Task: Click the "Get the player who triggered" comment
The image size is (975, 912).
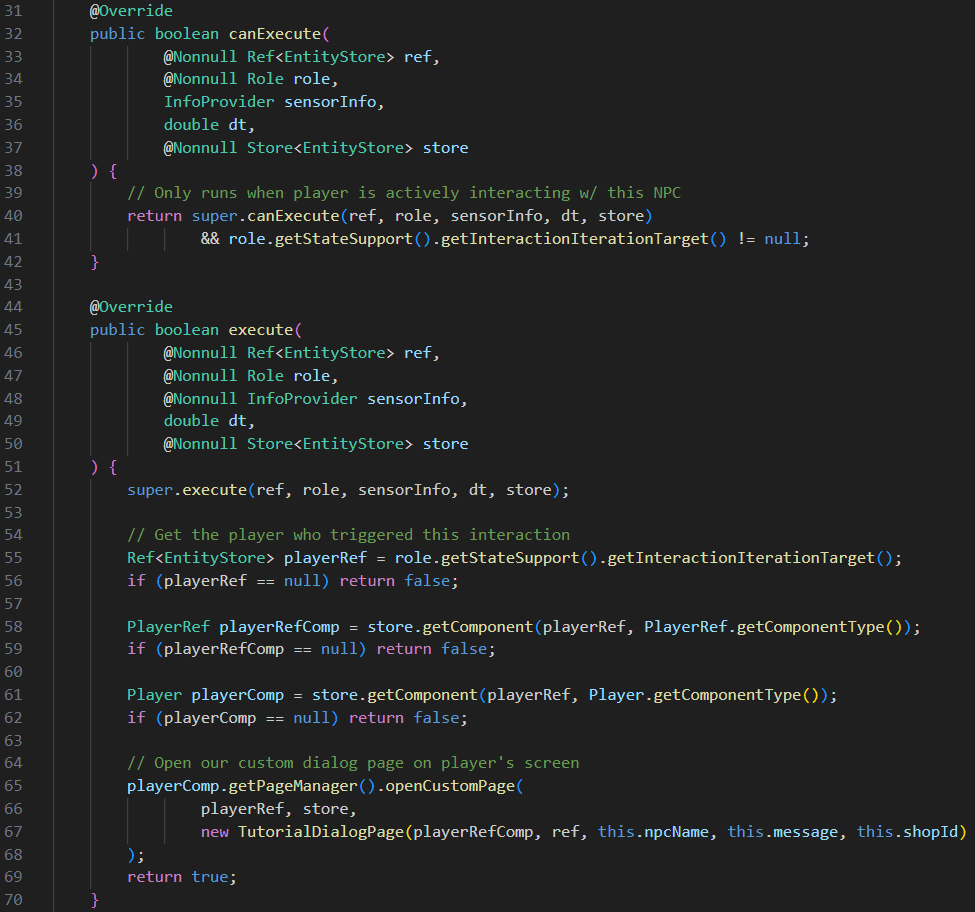Action: pyautogui.click(x=348, y=535)
